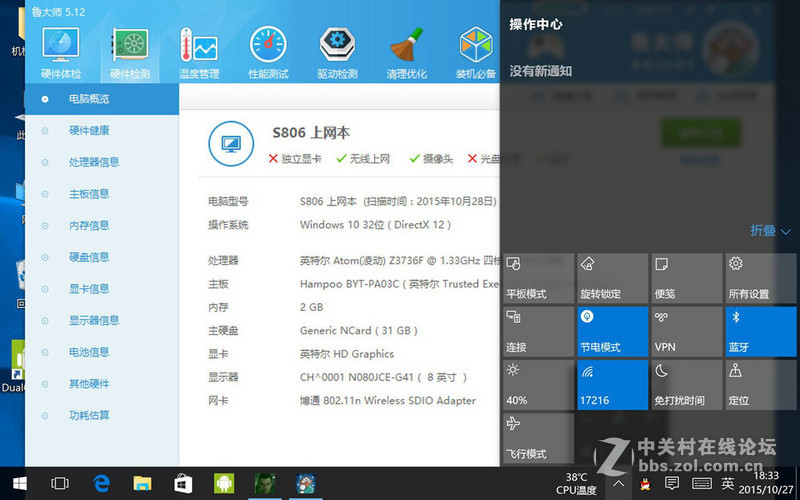Toggle 旋转锁定 rotation lock tile
This screenshot has width=800, height=500.
[612, 278]
